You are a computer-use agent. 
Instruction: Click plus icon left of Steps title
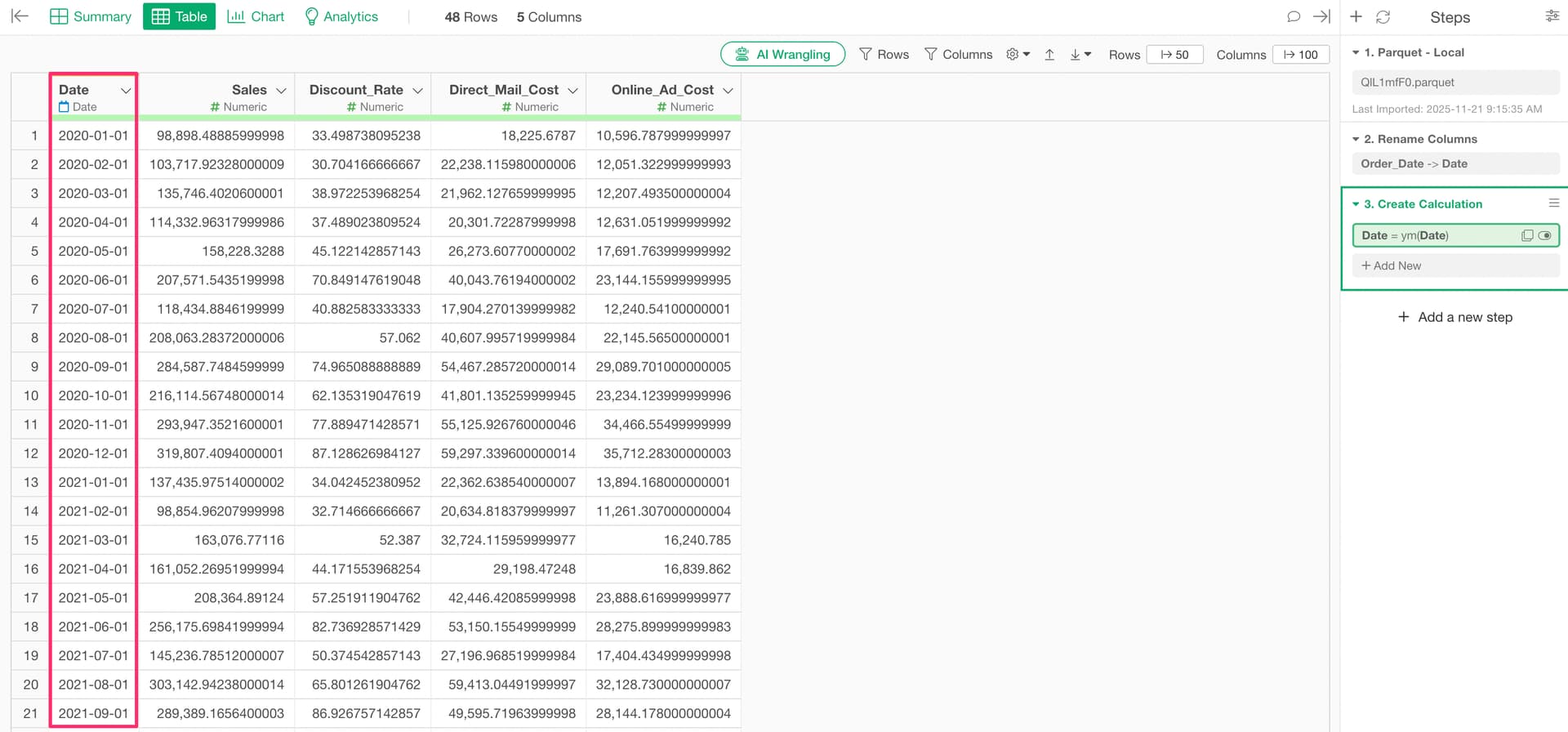1356,17
